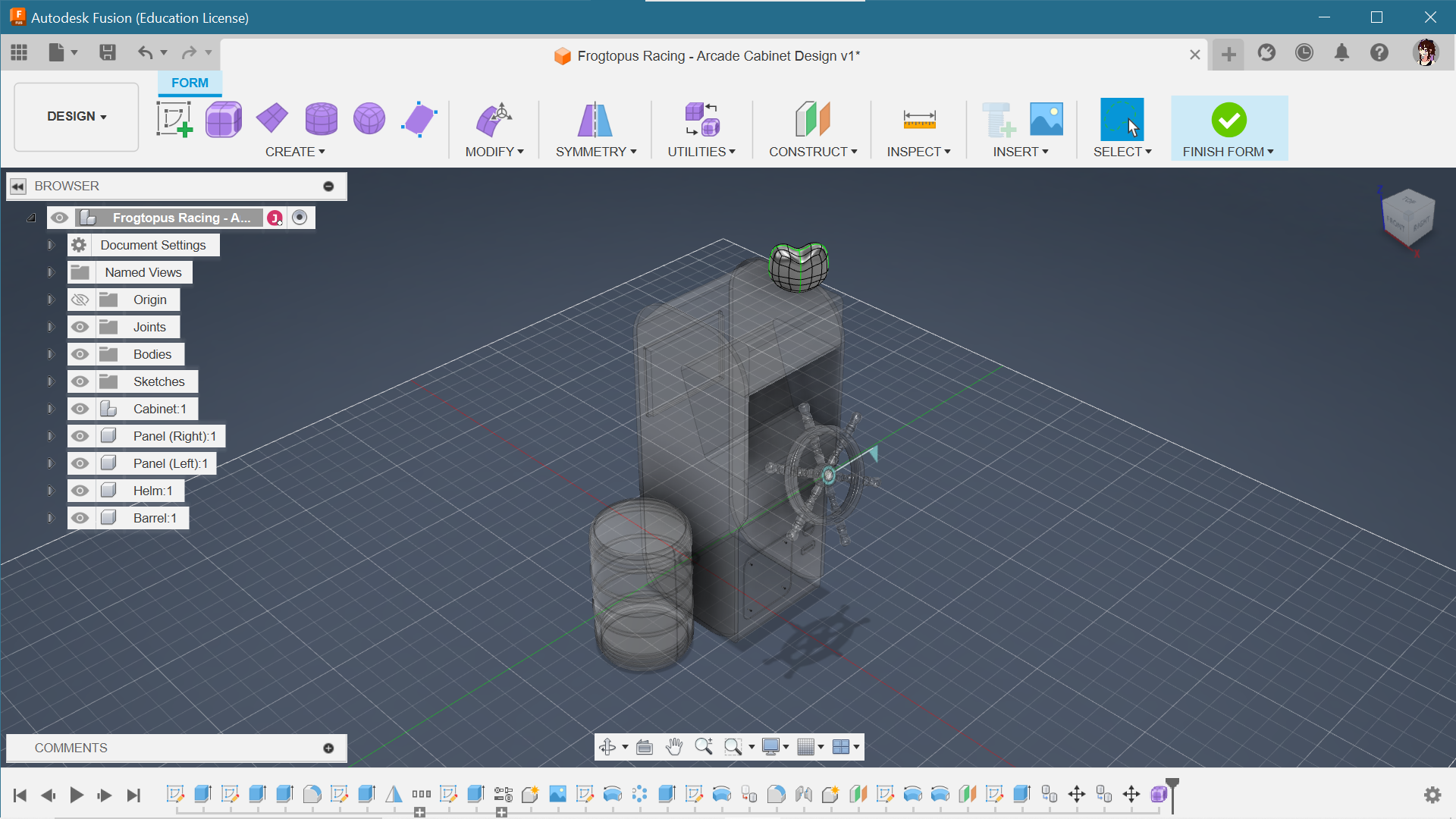1456x819 pixels.
Task: Select the Mirror symmetry tool
Action: tap(595, 119)
